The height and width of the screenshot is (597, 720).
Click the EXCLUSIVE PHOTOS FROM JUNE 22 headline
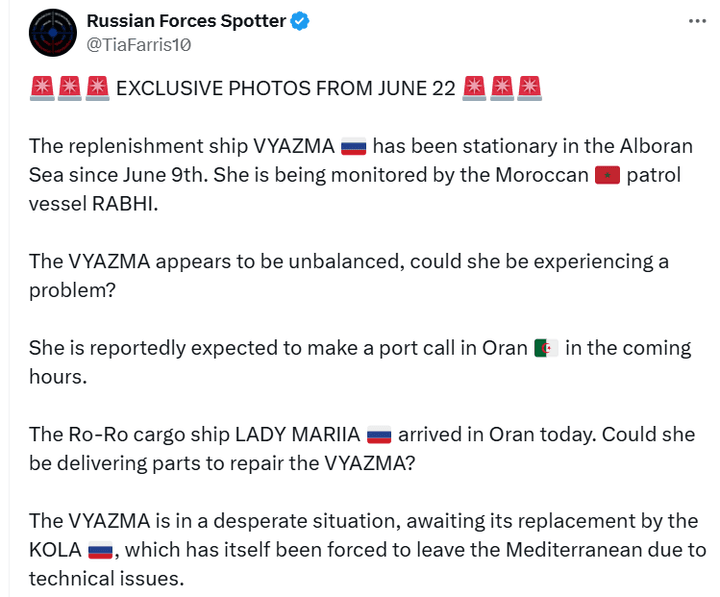point(286,88)
